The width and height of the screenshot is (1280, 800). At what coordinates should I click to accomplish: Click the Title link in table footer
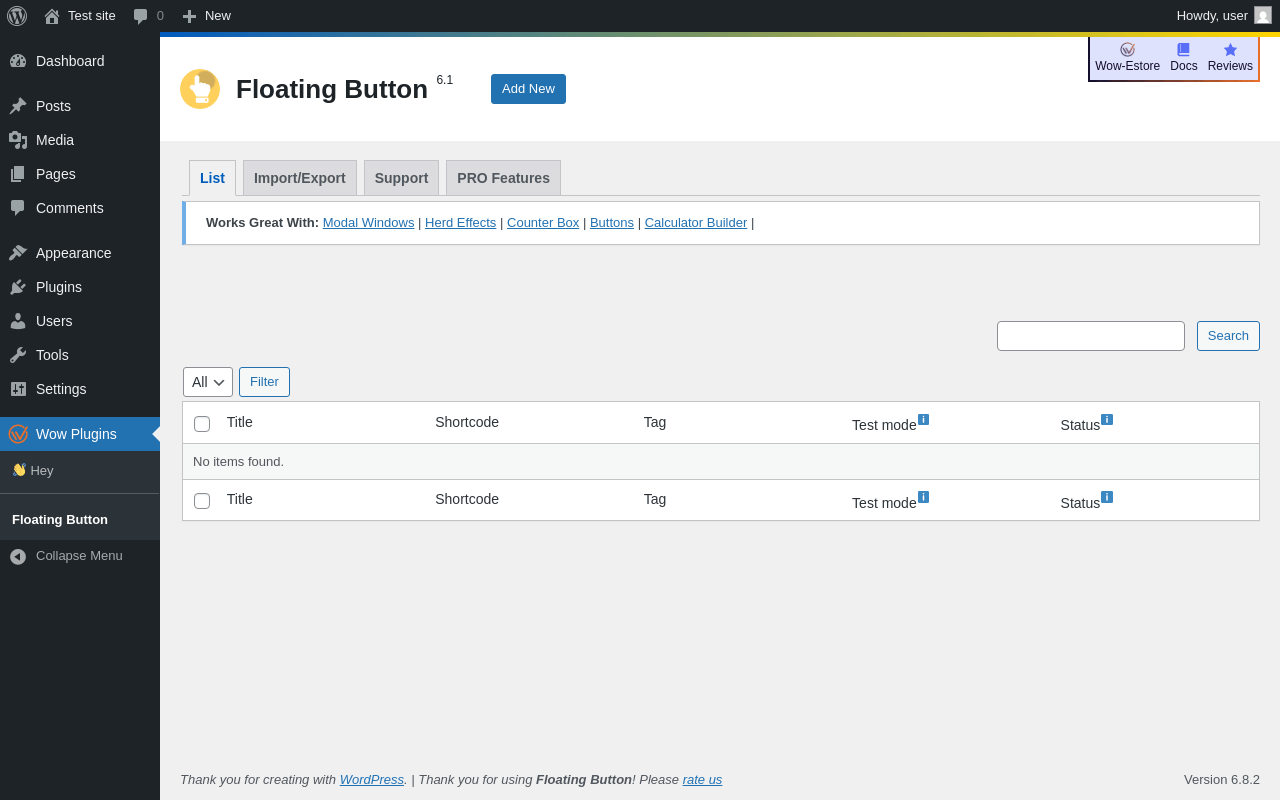tap(240, 499)
